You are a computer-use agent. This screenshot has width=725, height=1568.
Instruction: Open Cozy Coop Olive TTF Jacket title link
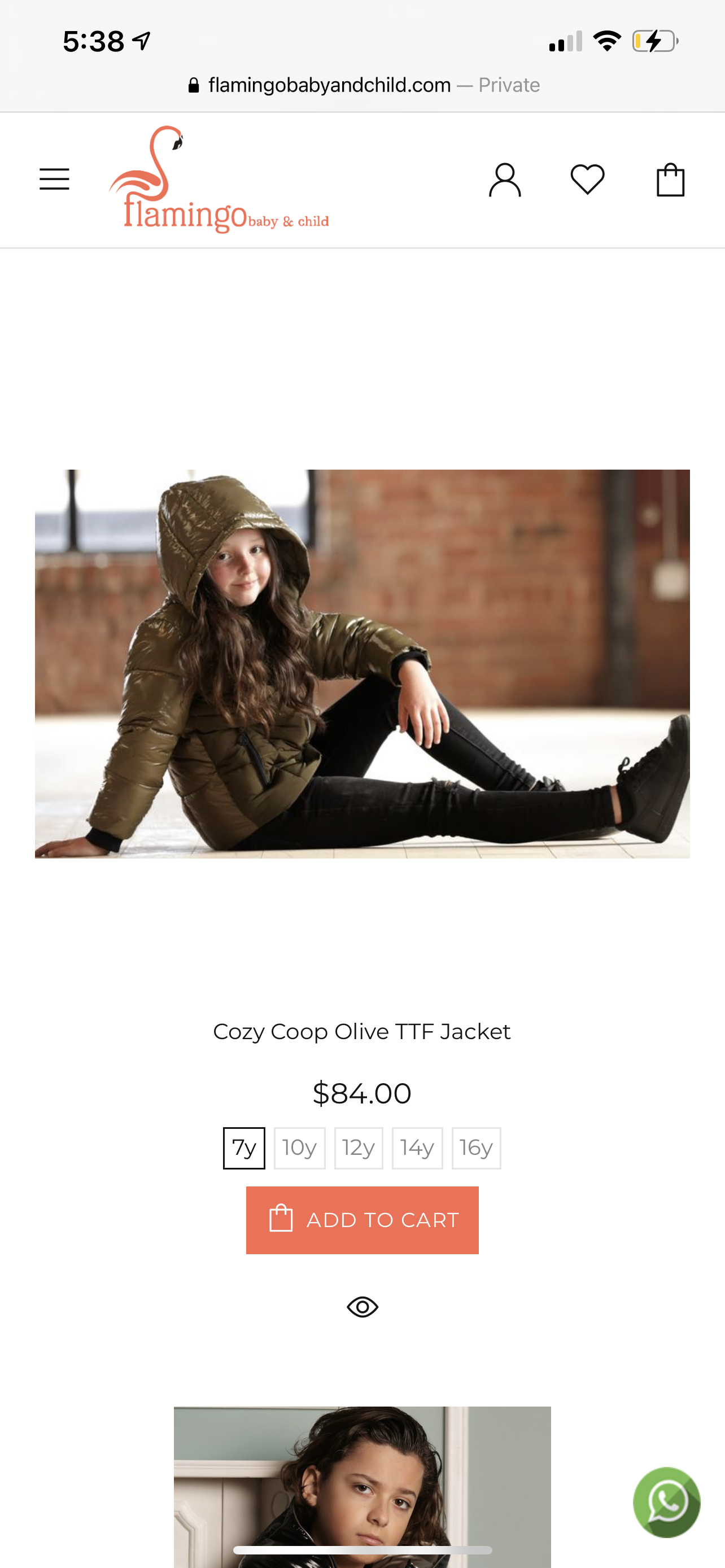pos(361,1032)
